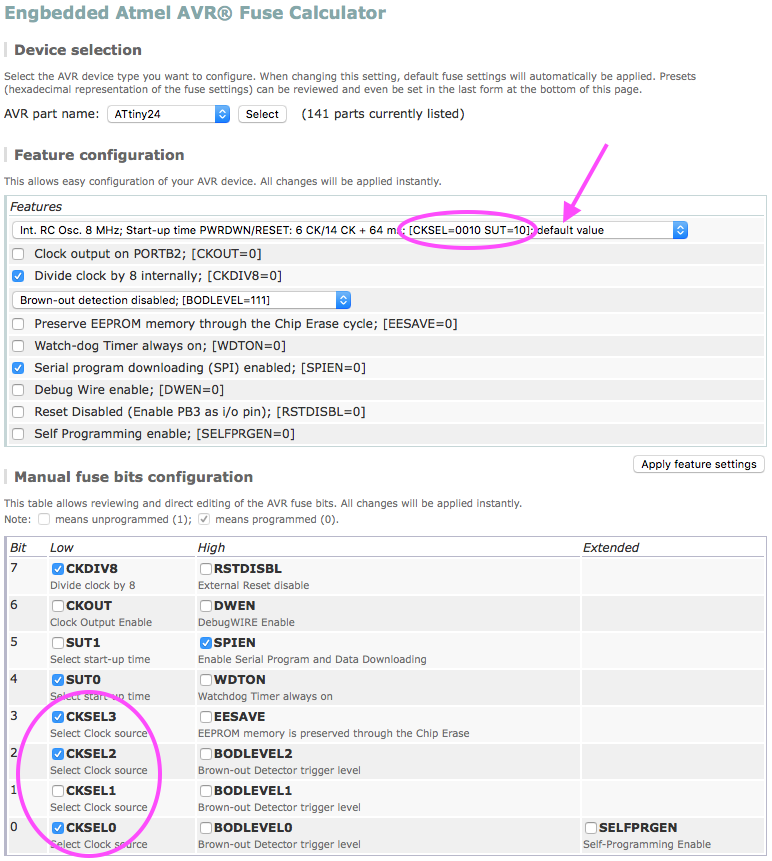Toggle Serial program downloading (SPI) checkbox
The height and width of the screenshot is (861, 772).
(18, 367)
